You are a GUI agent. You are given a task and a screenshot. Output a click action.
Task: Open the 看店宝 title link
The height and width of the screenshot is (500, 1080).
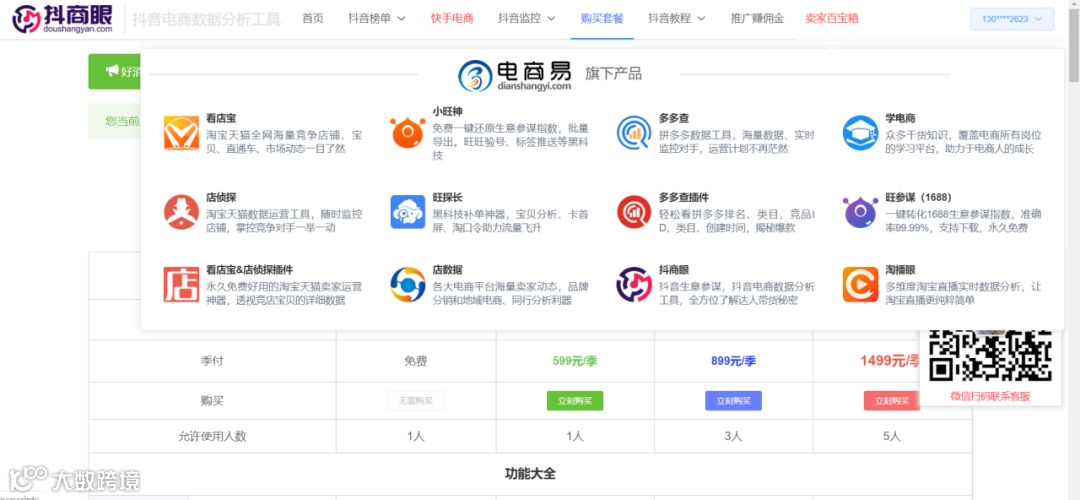[221, 118]
